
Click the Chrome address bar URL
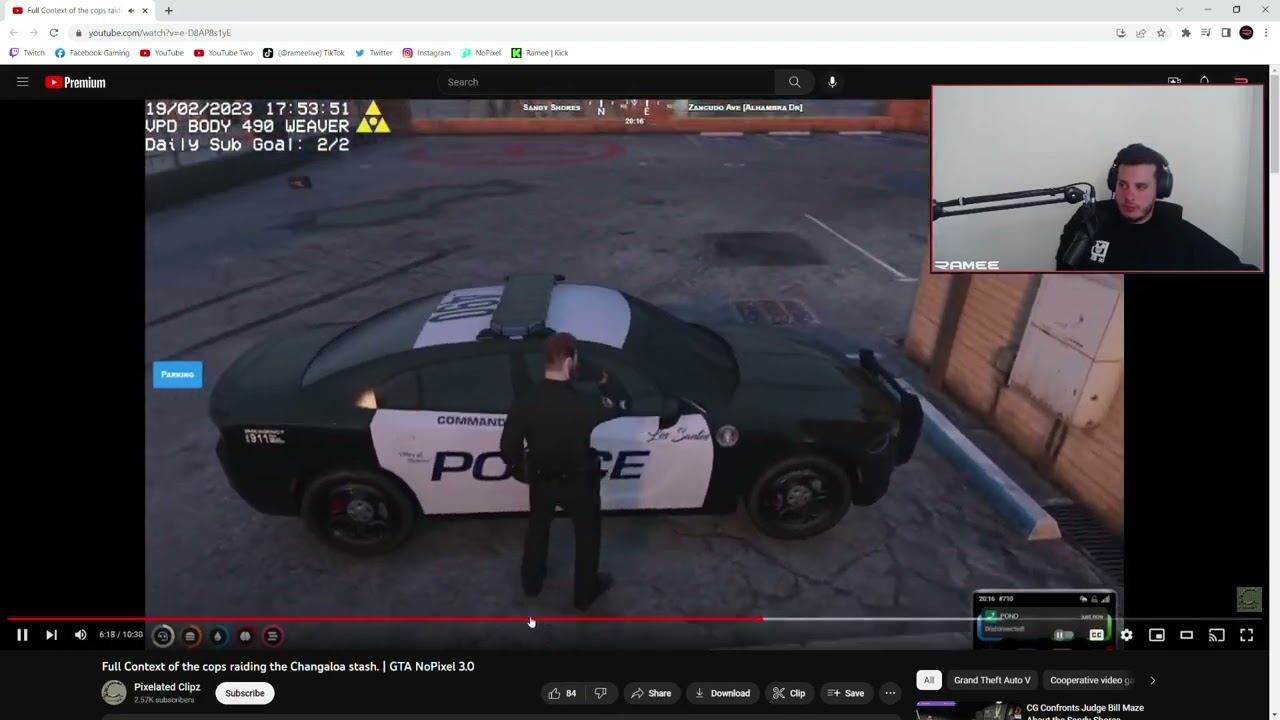point(160,33)
